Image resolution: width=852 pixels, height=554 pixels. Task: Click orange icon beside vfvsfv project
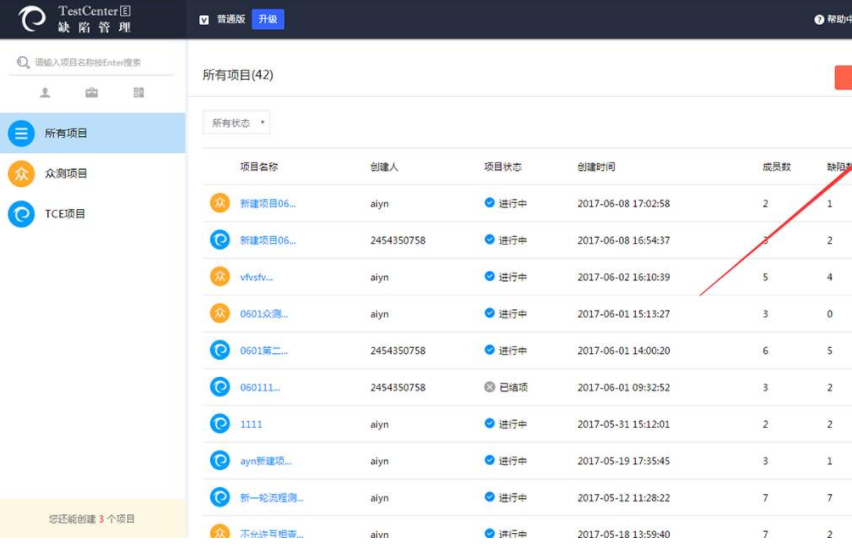click(220, 276)
